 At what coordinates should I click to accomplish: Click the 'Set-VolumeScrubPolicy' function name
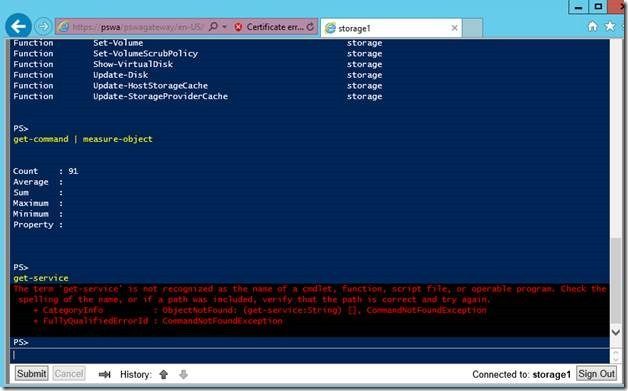click(145, 53)
